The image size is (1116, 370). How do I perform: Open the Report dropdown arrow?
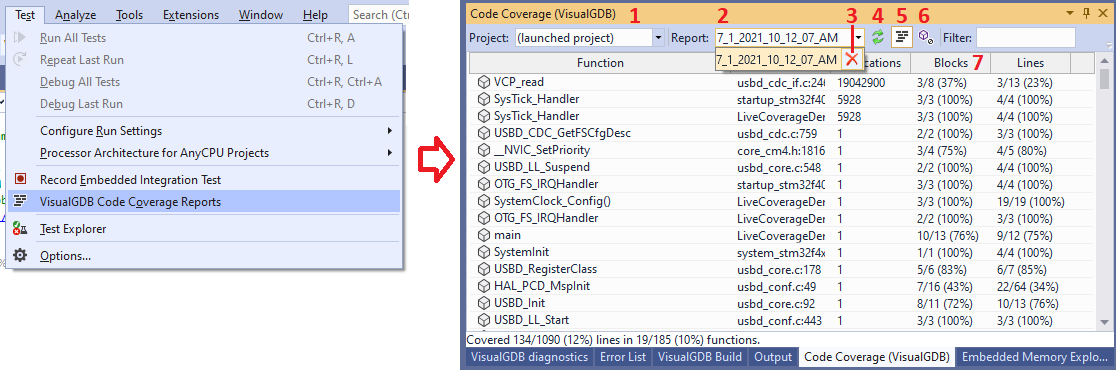[x=860, y=37]
